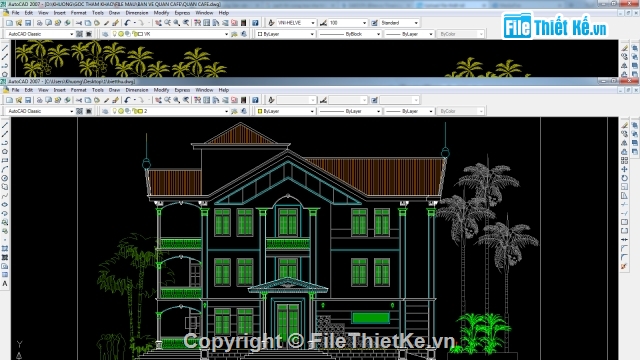Click New drawing icon in bietthu.dwg window

9,100
